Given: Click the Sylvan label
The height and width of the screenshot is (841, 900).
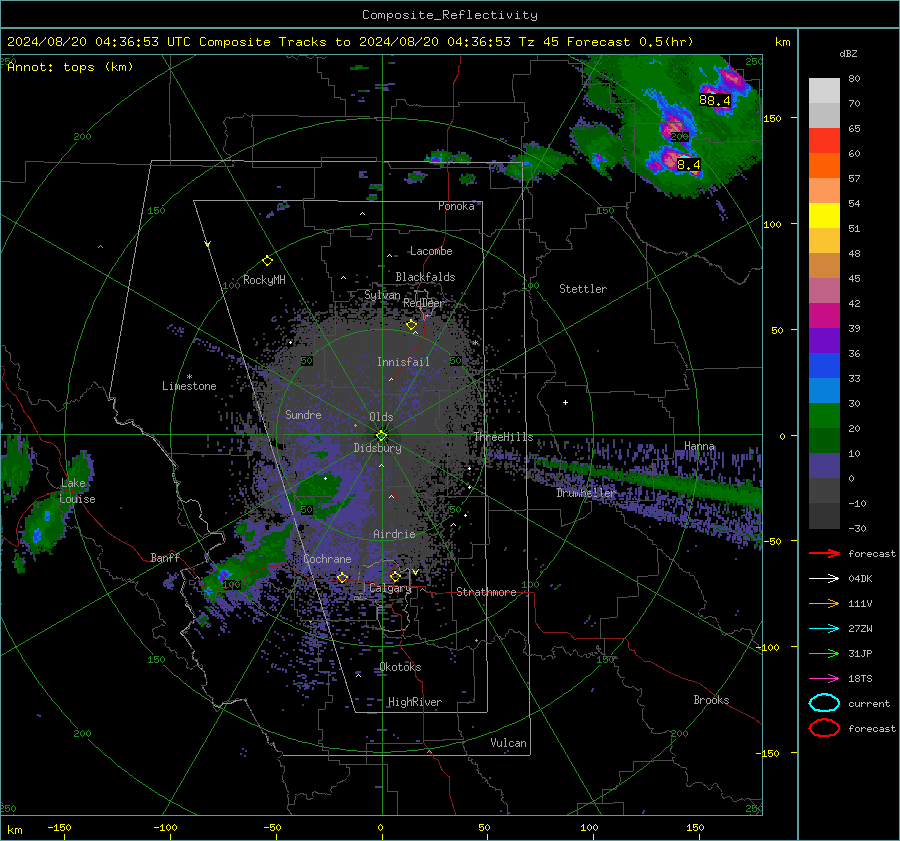Looking at the screenshot, I should click(382, 295).
